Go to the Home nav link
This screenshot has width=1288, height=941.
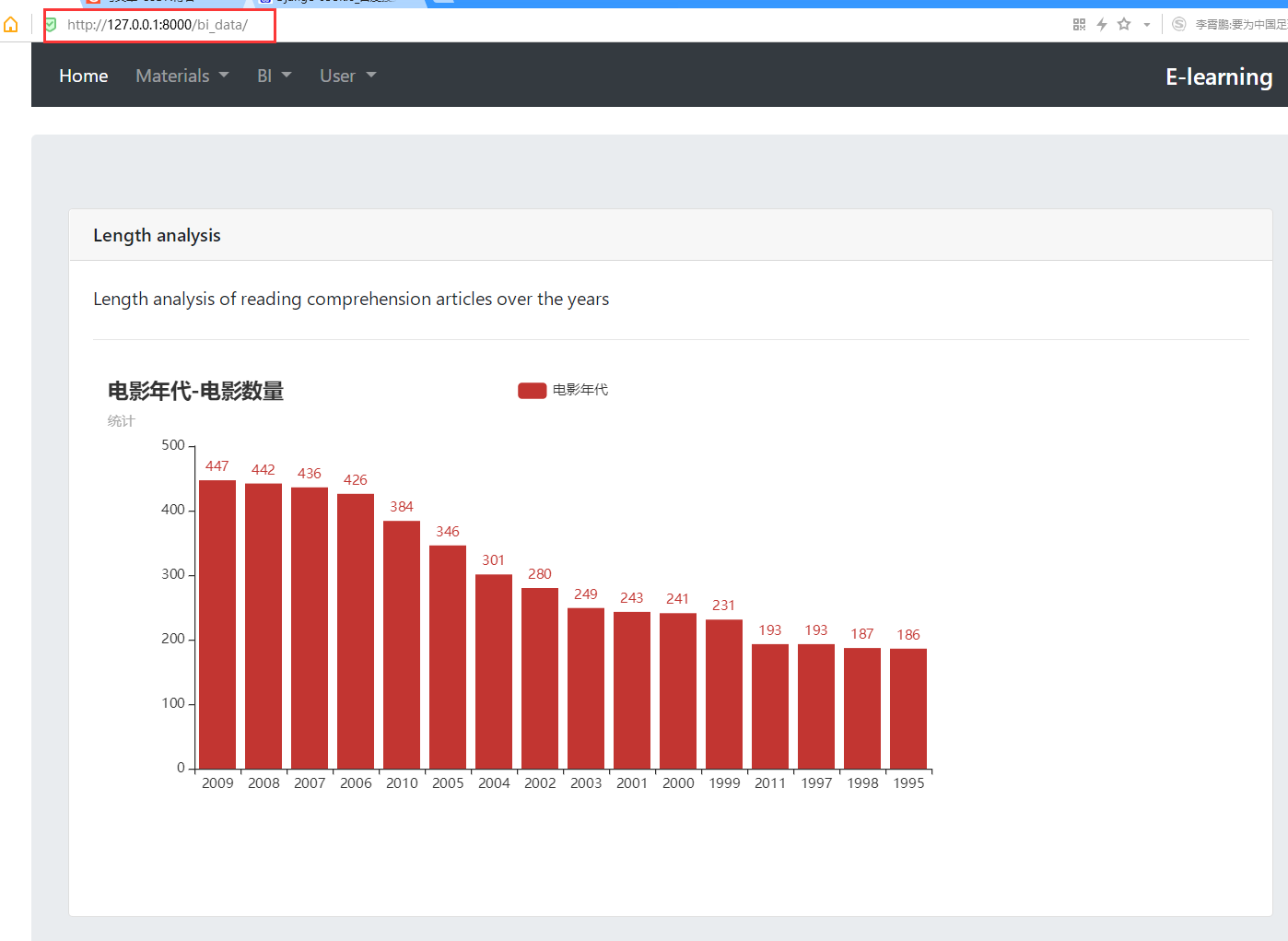(84, 76)
